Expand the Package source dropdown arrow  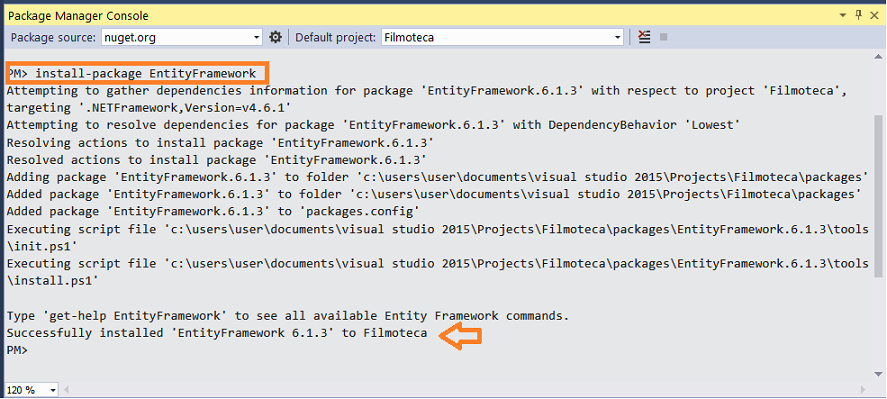click(x=256, y=38)
